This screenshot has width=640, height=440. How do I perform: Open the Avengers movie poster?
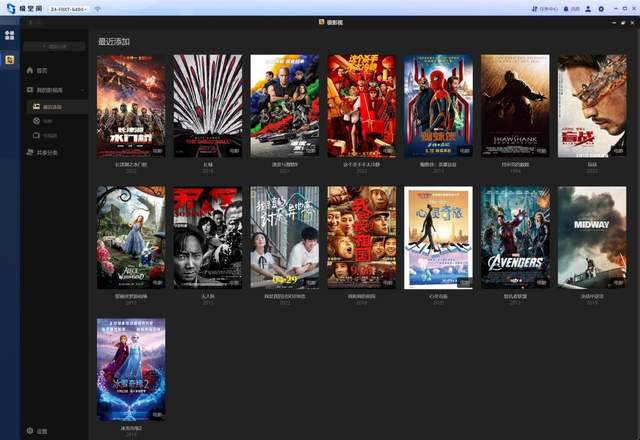[515, 238]
